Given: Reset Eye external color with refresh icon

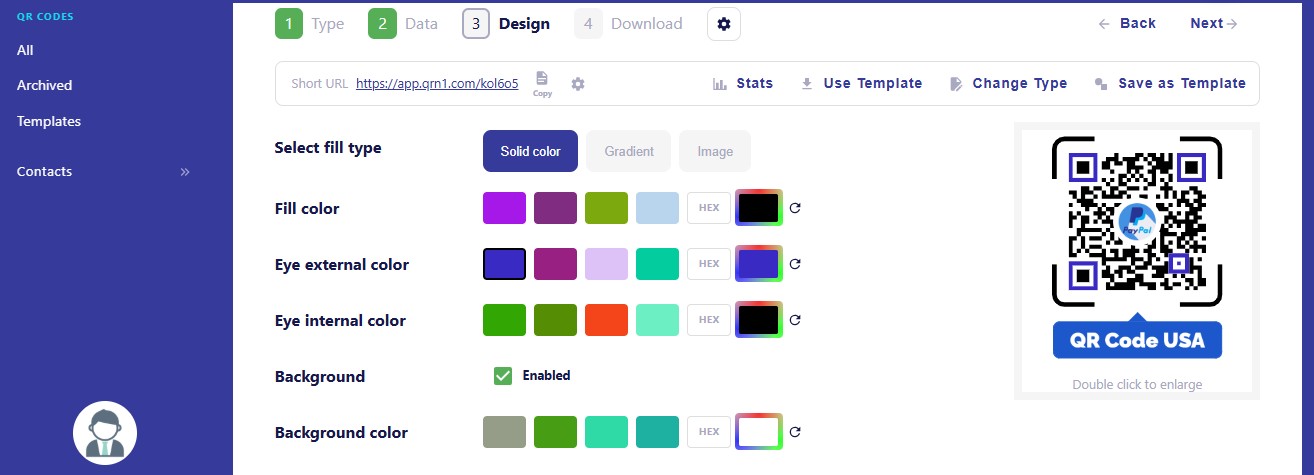Looking at the screenshot, I should pos(795,265).
